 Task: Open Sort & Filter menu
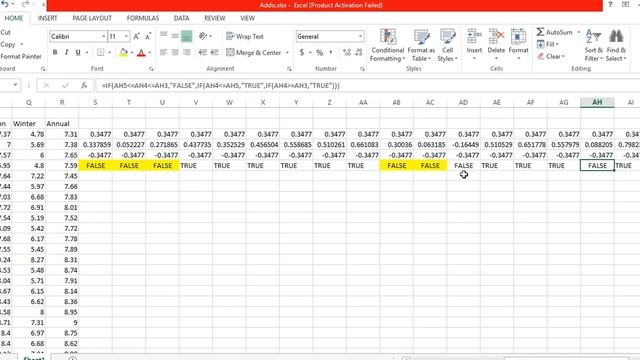pos(593,45)
